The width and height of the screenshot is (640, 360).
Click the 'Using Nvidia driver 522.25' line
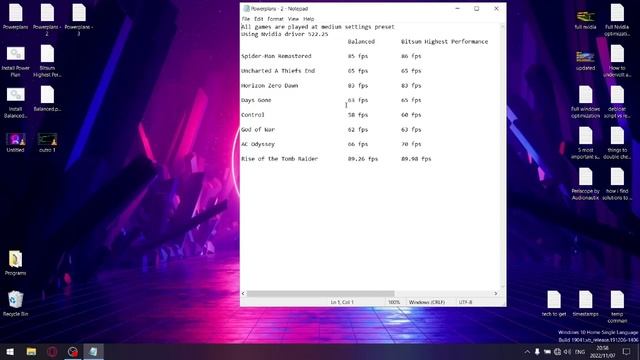(284, 34)
